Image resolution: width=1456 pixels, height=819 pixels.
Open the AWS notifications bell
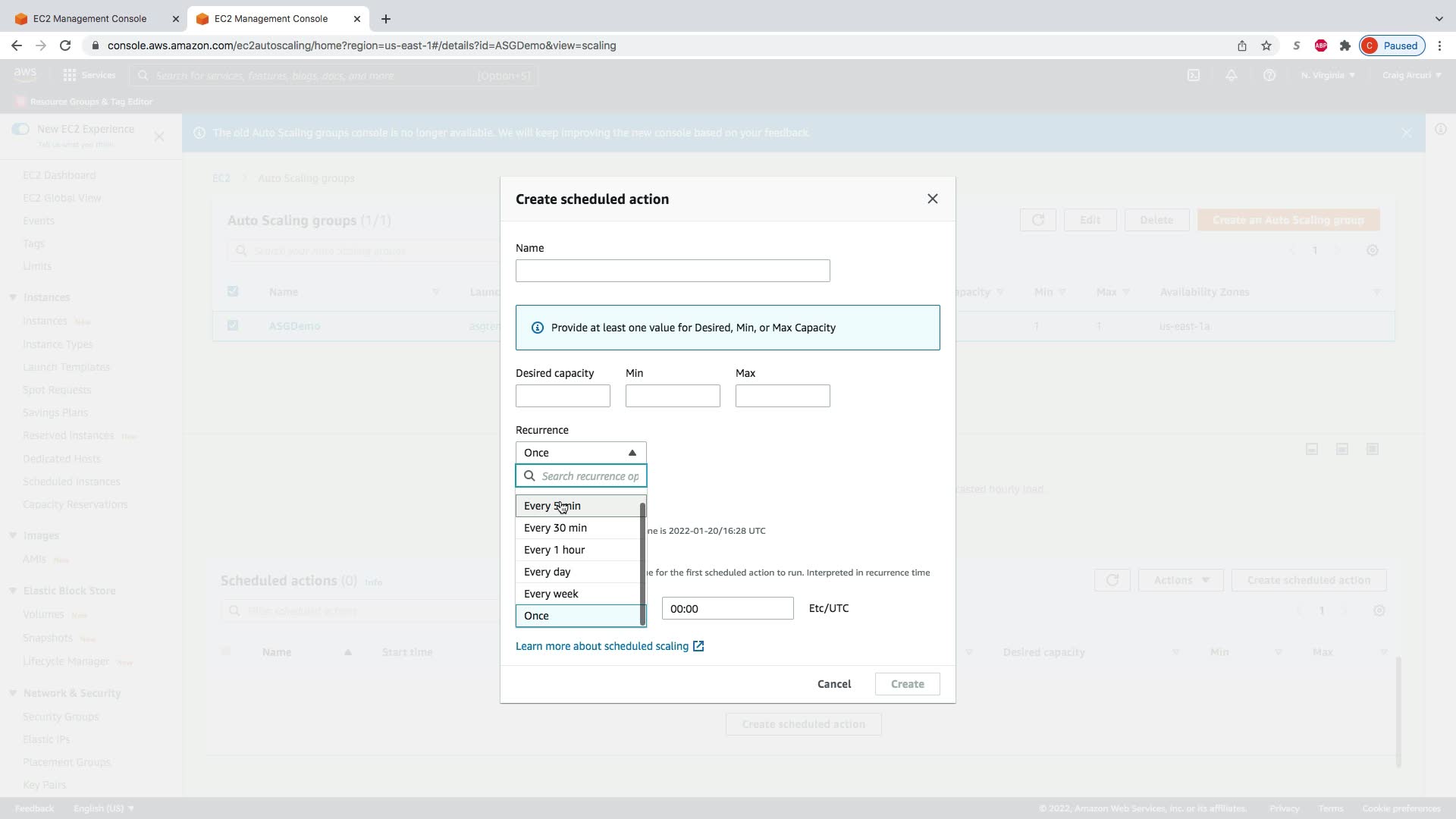click(1232, 75)
